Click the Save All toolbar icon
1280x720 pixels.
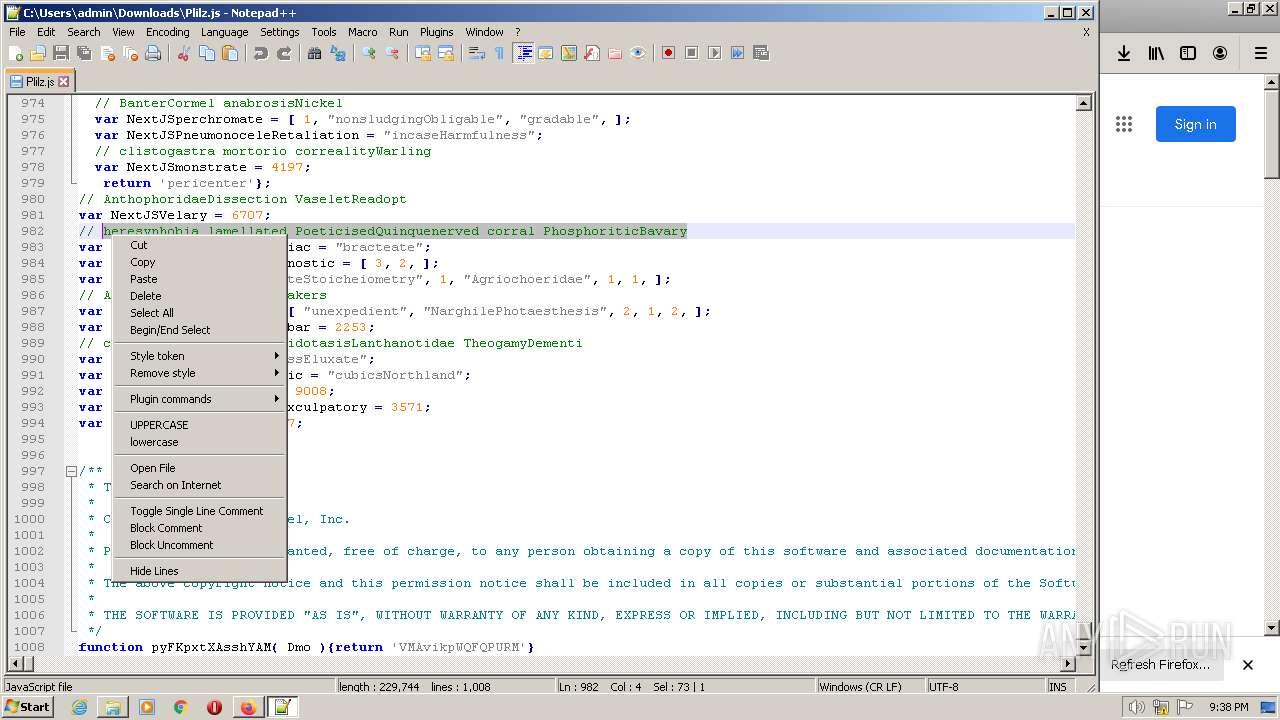click(x=84, y=53)
